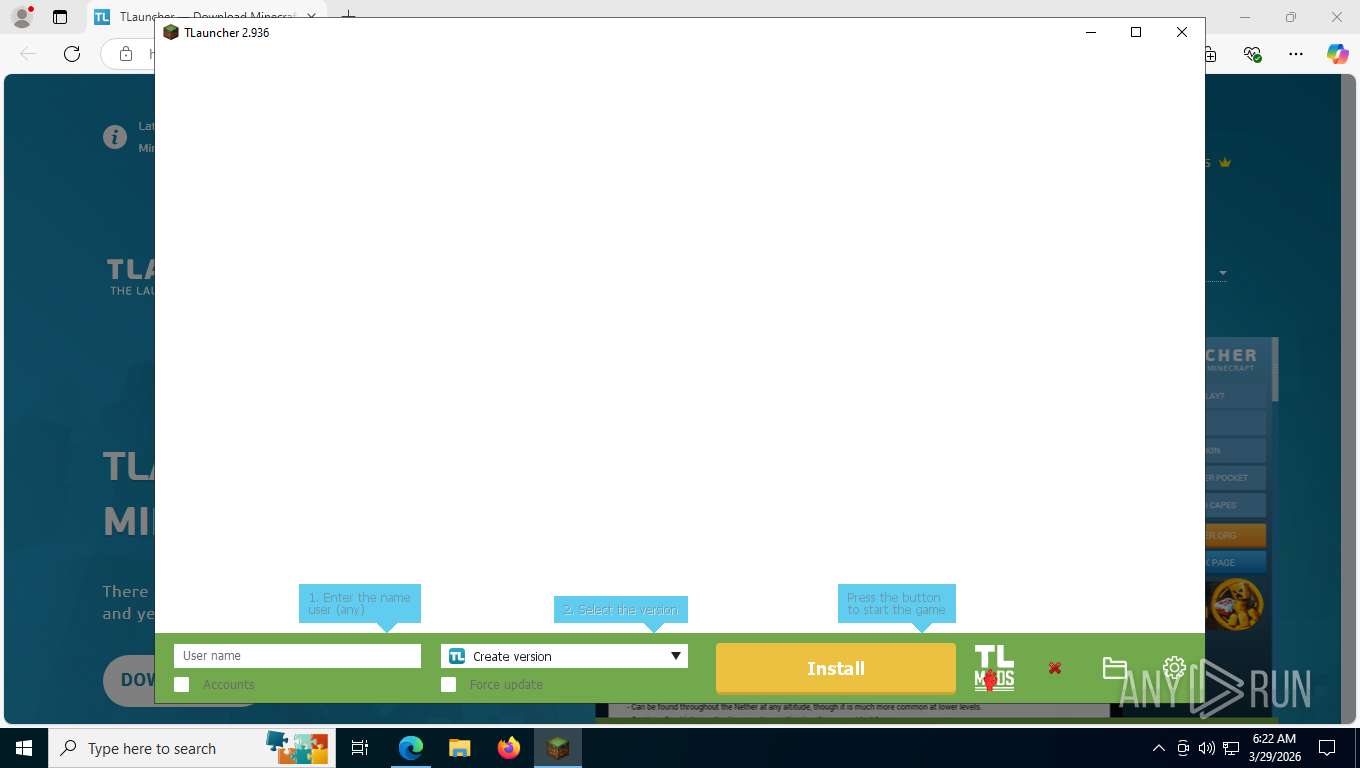This screenshot has height=768, width=1360.
Task: Open the volume control in the system tray
Action: (1206, 748)
